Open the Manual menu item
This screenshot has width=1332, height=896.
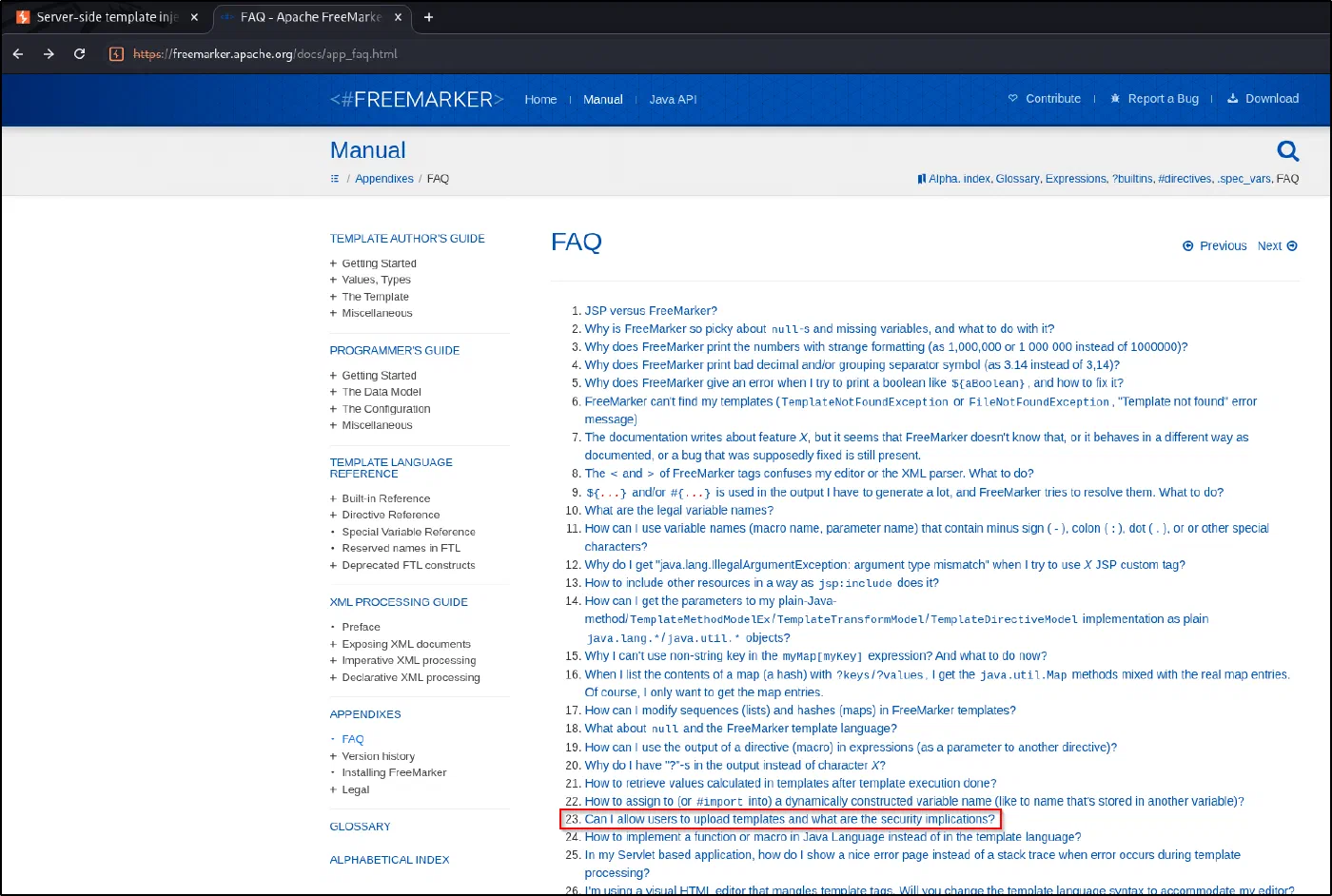pyautogui.click(x=603, y=99)
